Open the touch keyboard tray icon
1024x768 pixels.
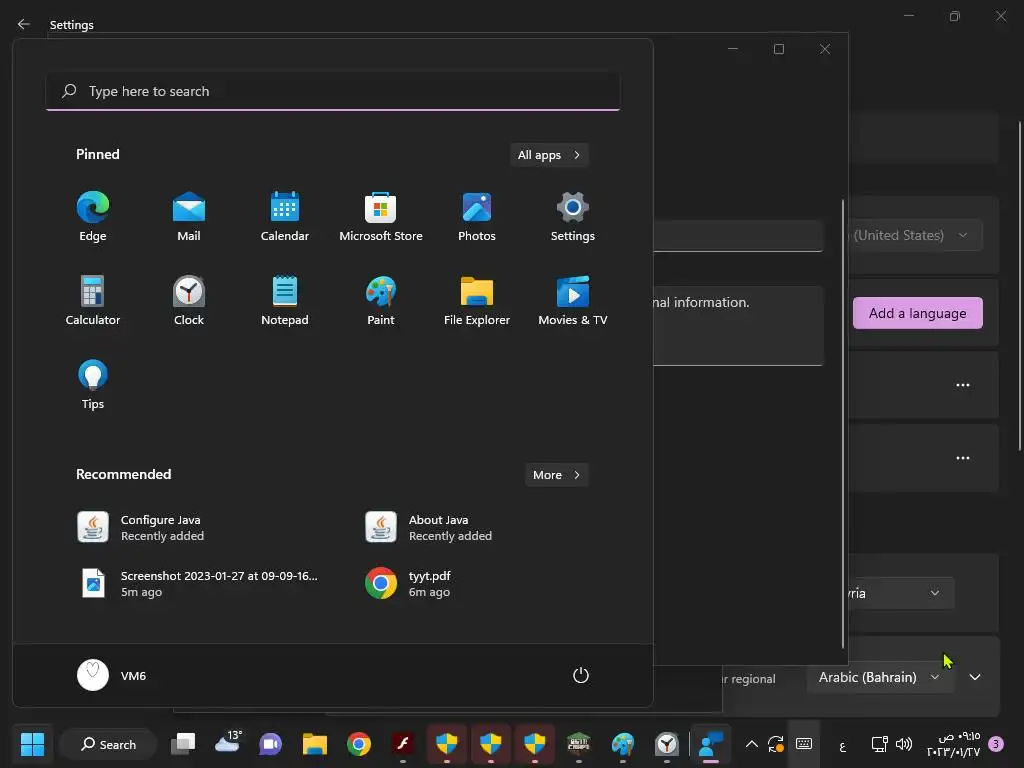click(x=804, y=744)
